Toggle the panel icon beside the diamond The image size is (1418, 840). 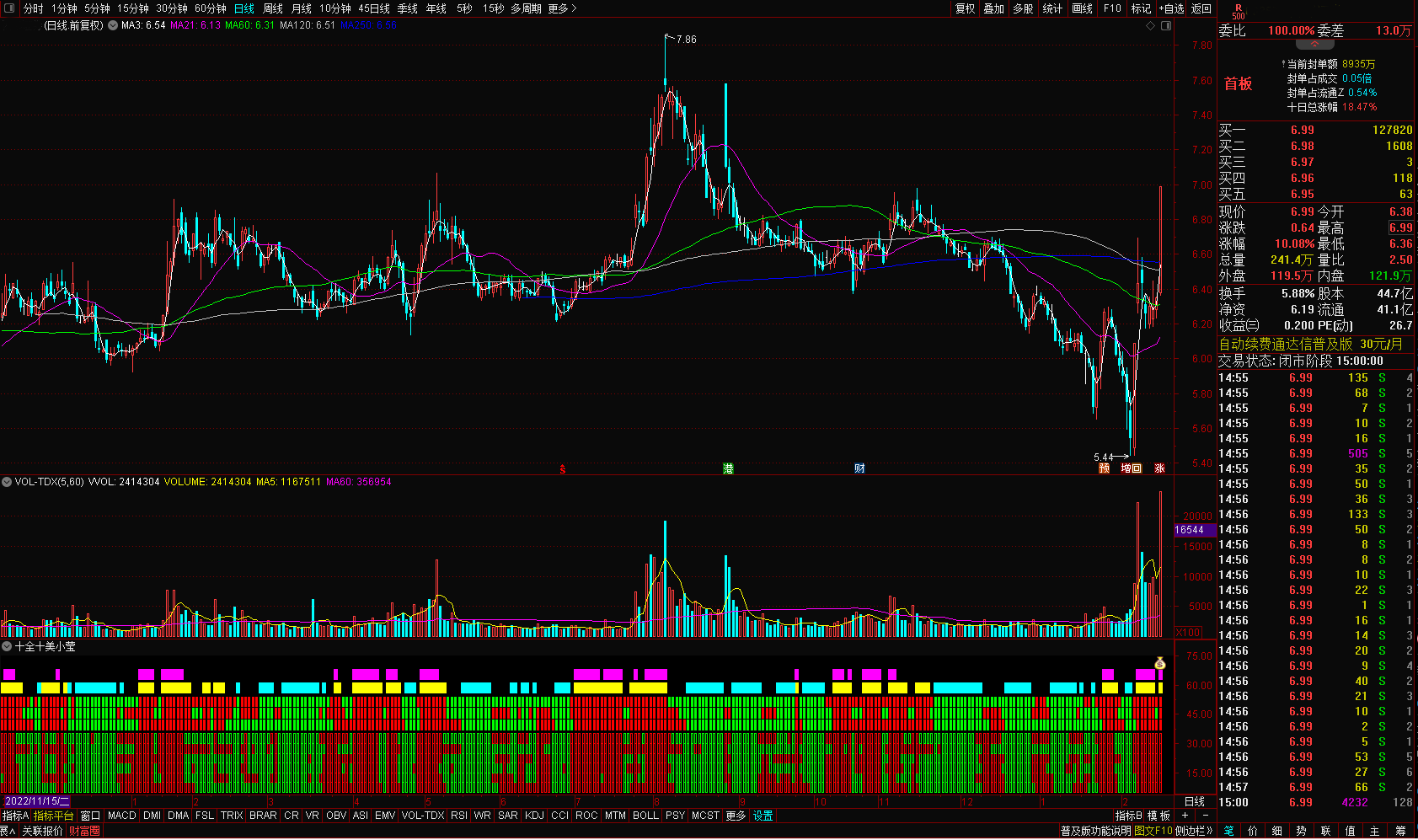(1166, 26)
